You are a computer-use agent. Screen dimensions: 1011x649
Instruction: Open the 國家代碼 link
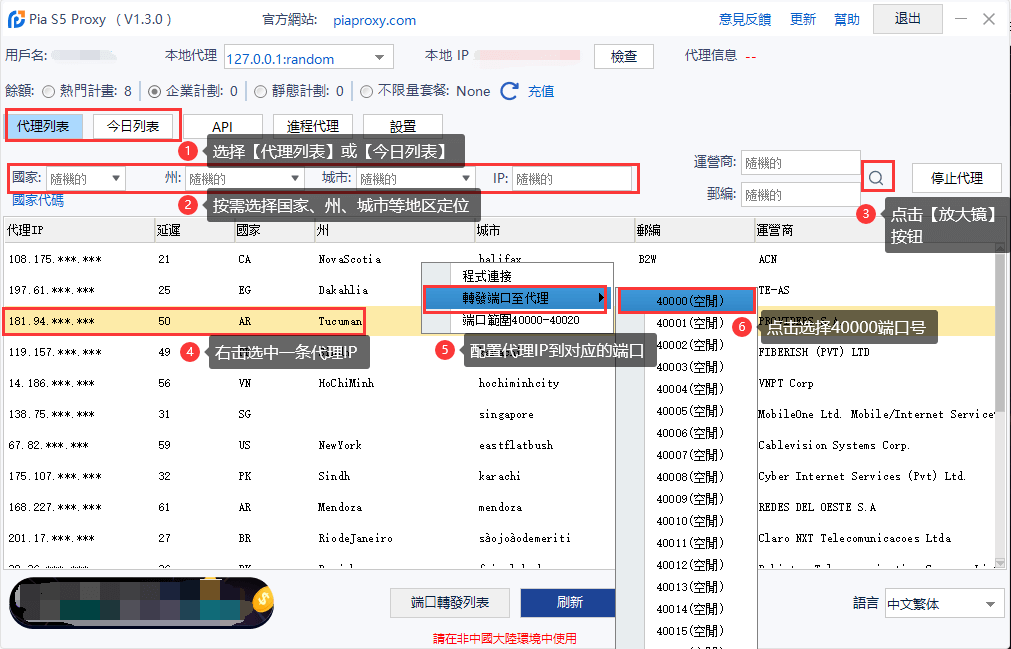coord(38,200)
